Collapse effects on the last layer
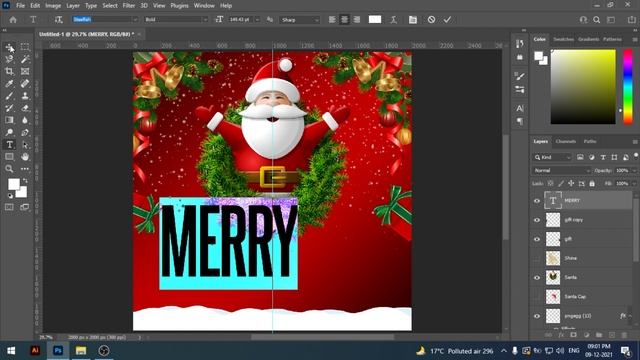The height and width of the screenshot is (360, 640). [x=630, y=316]
